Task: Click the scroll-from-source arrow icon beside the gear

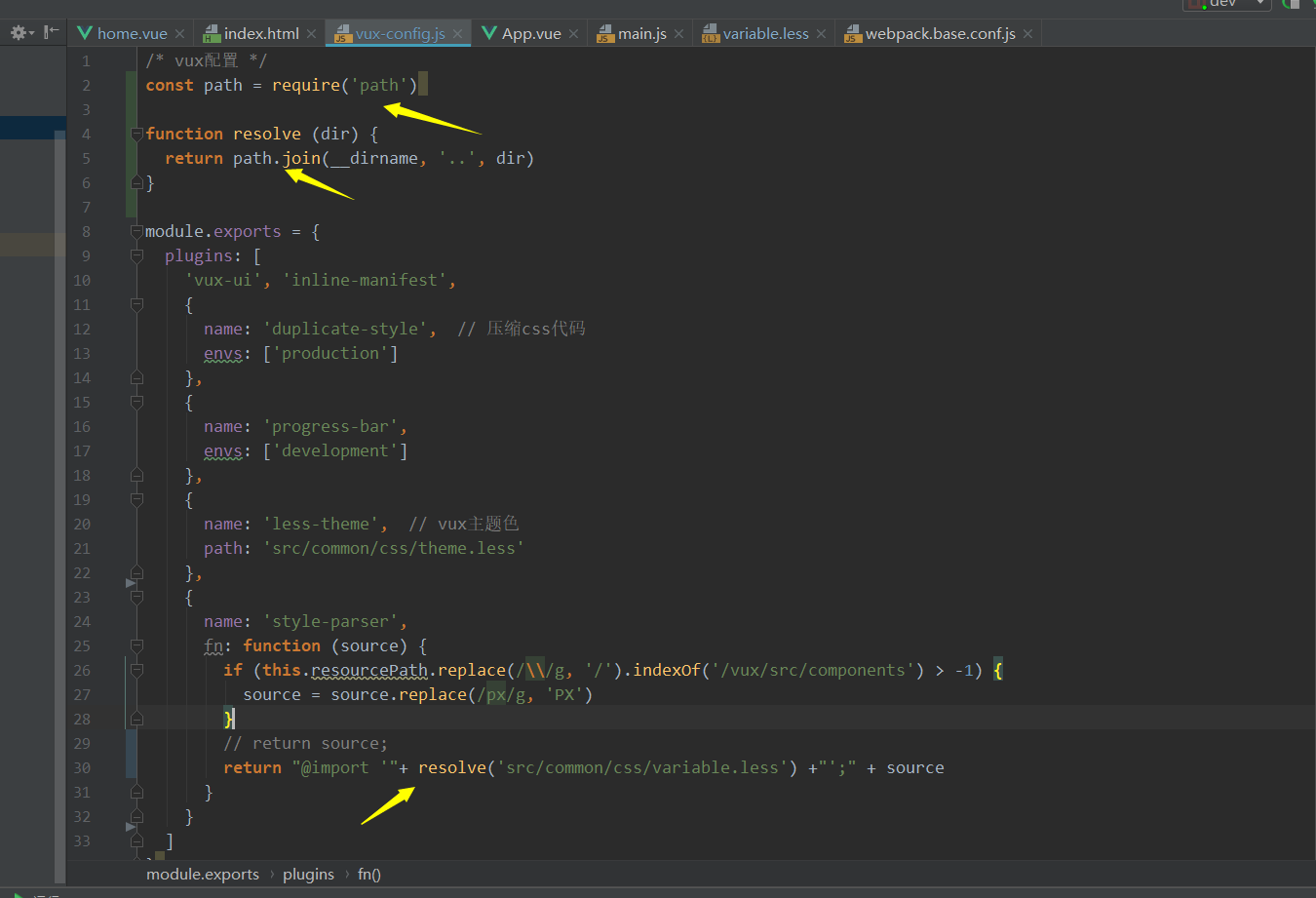Action: click(51, 31)
